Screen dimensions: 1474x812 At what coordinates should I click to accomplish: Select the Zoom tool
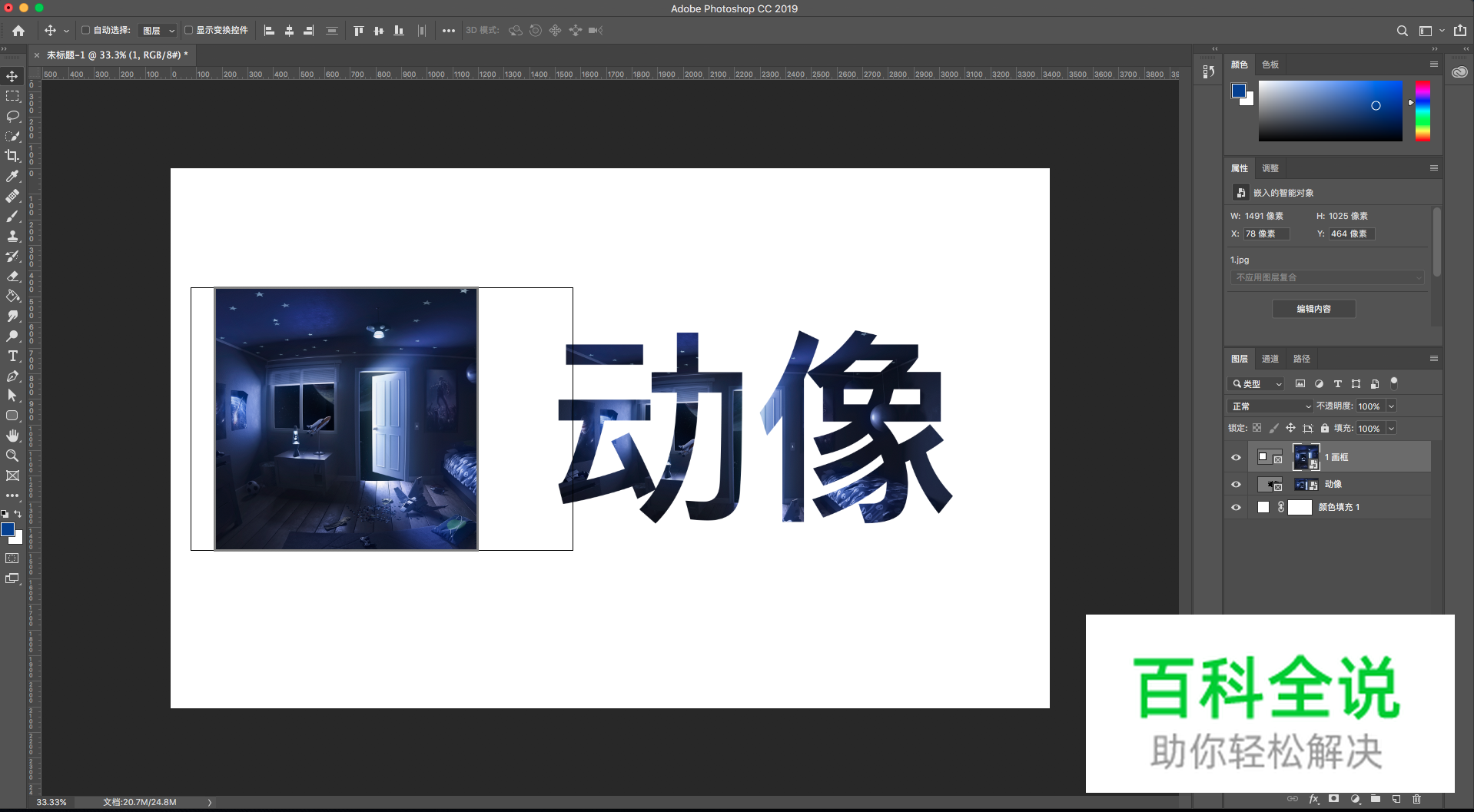[12, 456]
